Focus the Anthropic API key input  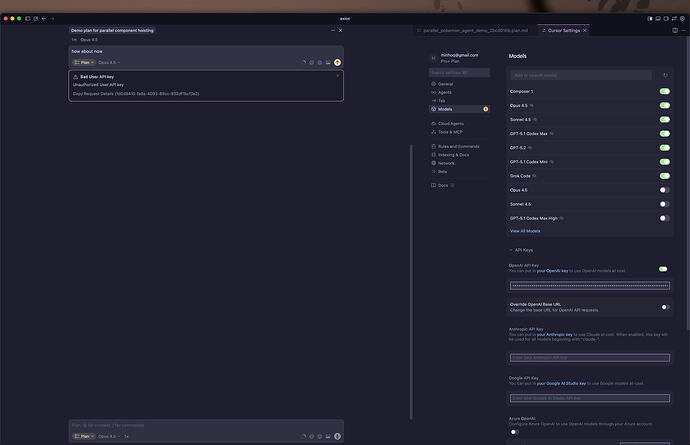click(x=590, y=358)
